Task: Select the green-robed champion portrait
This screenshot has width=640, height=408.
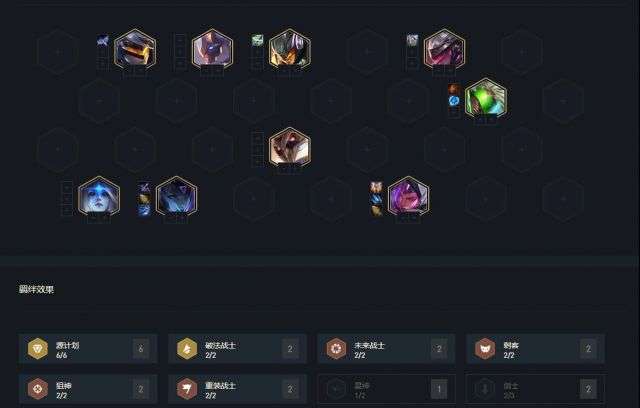Action: pos(486,98)
